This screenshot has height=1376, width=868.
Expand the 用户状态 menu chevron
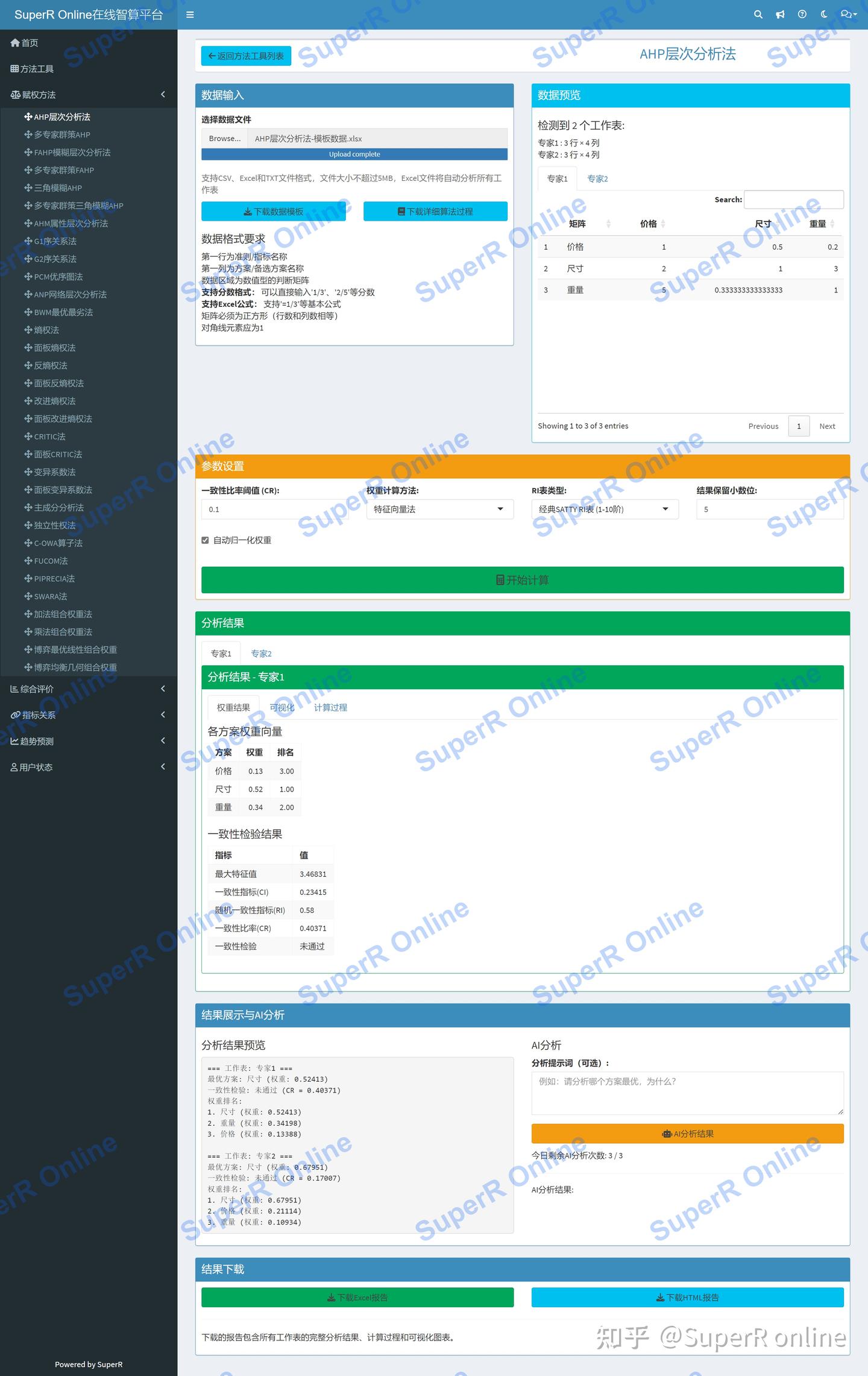[x=163, y=767]
